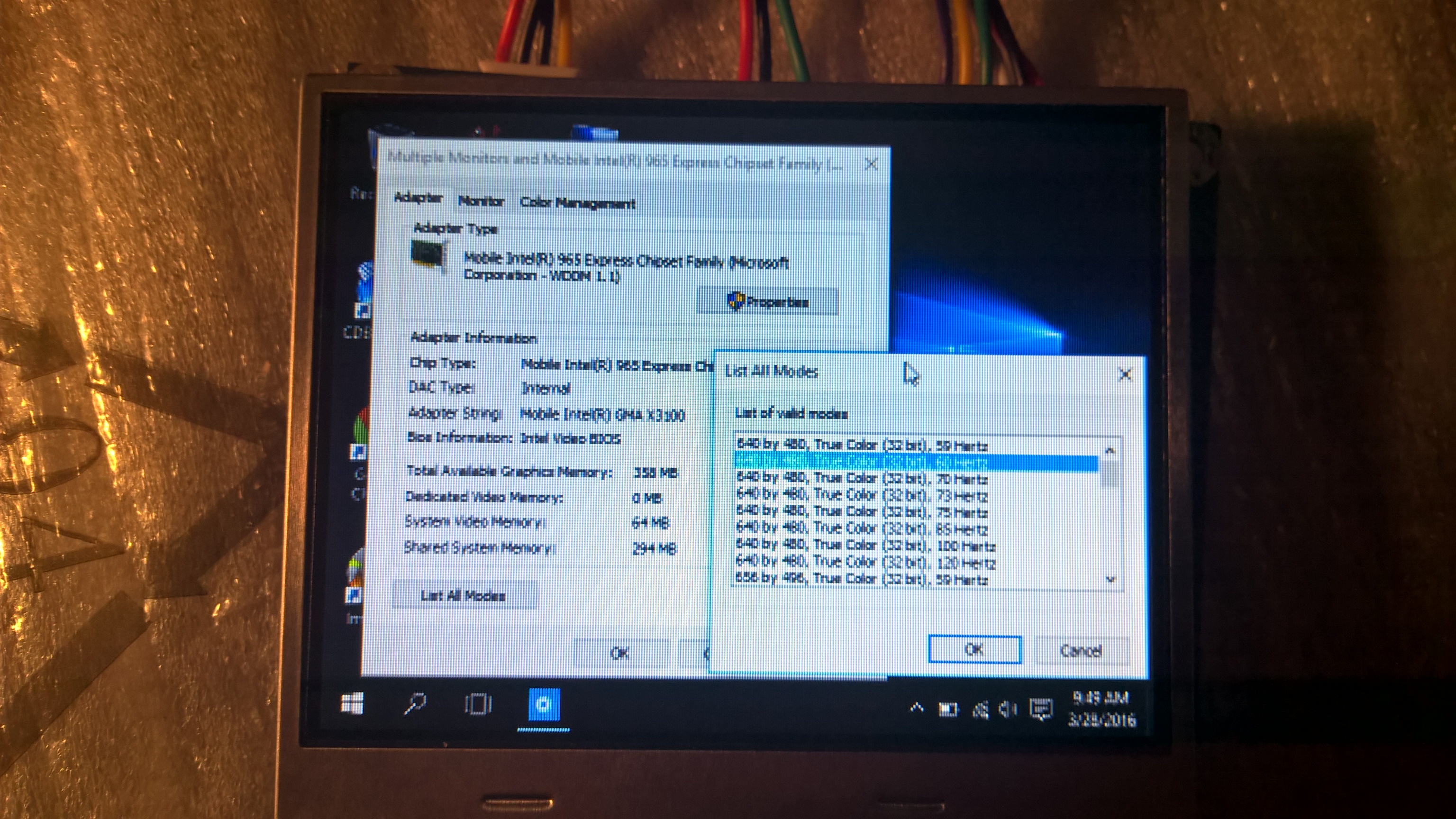
Task: Click the Dedicated Video Memory value 0 MB
Action: tap(646, 499)
